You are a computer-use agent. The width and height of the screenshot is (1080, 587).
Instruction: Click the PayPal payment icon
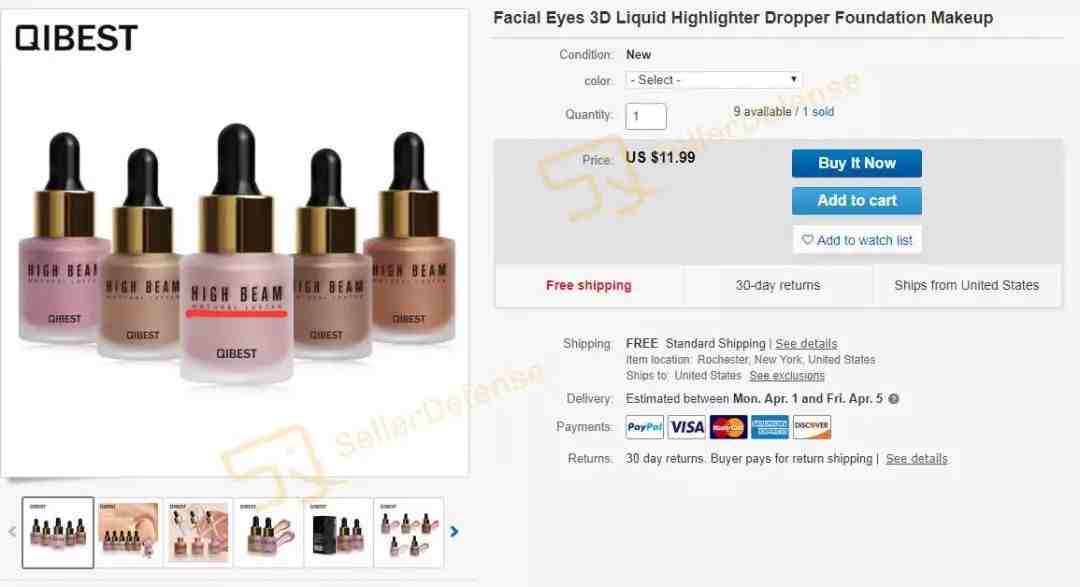645,427
